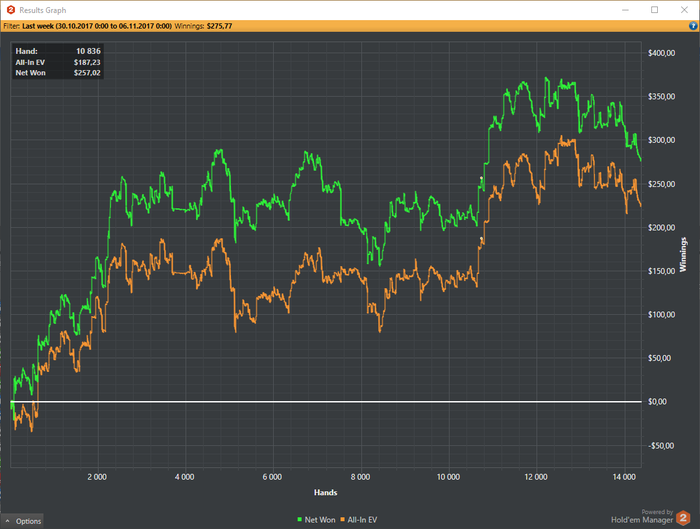Minimize the Results Graph window

click(x=625, y=10)
